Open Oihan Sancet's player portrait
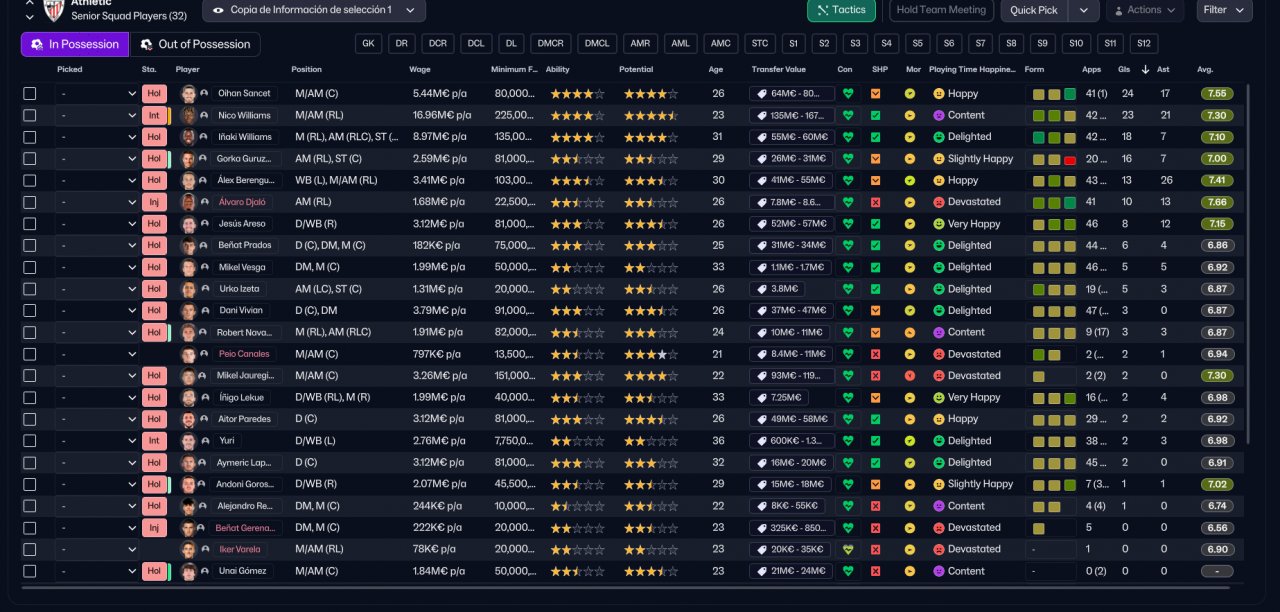Viewport: 1280px width, 612px height. (x=188, y=94)
